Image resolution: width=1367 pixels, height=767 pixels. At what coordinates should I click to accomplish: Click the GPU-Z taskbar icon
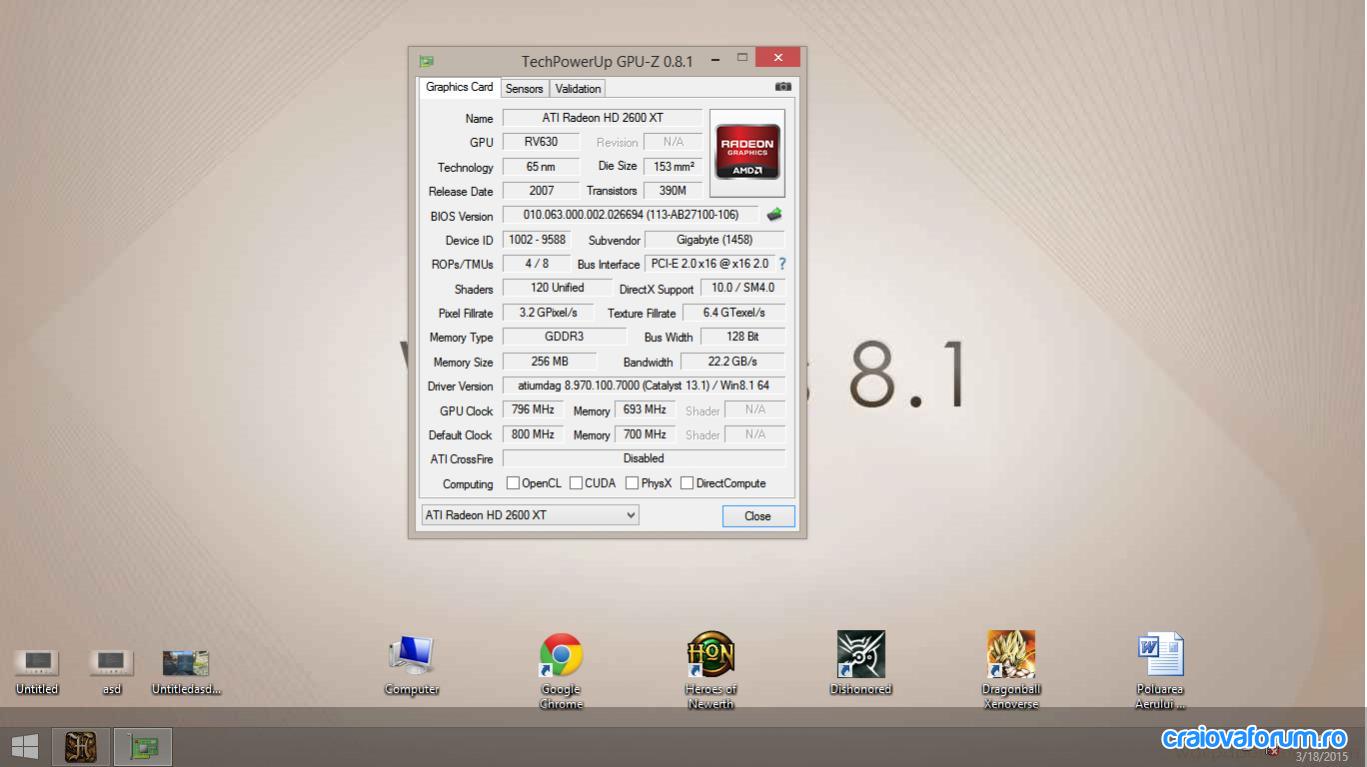143,747
